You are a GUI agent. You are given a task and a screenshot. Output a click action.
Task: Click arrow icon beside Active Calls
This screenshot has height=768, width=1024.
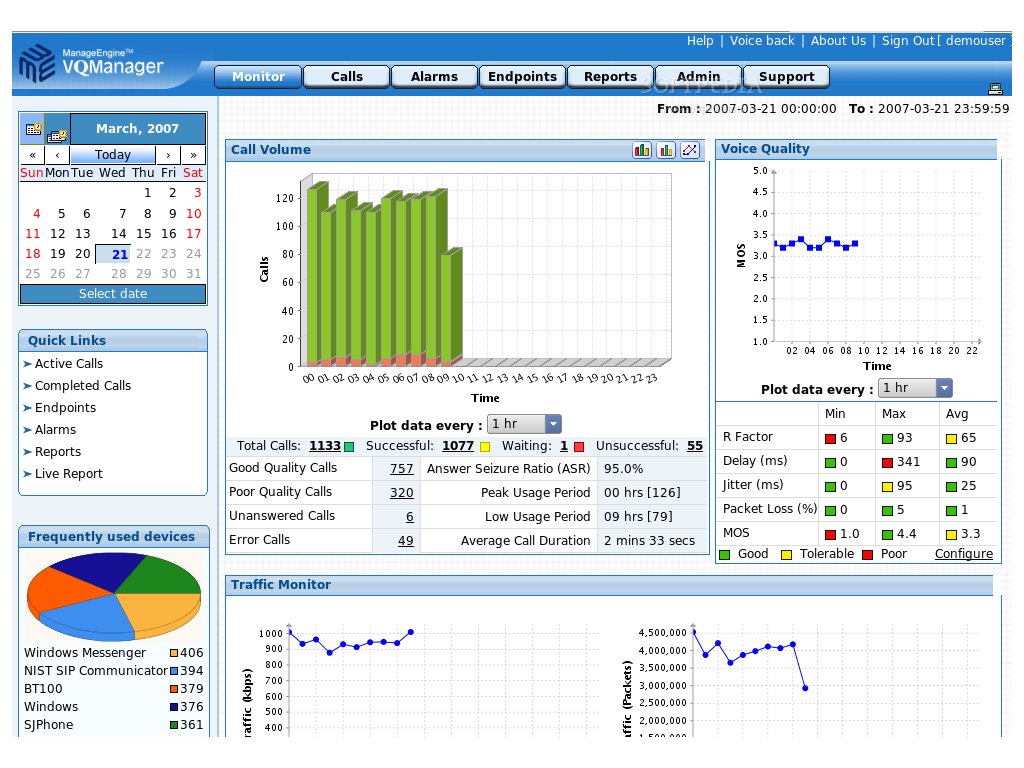pyautogui.click(x=27, y=364)
